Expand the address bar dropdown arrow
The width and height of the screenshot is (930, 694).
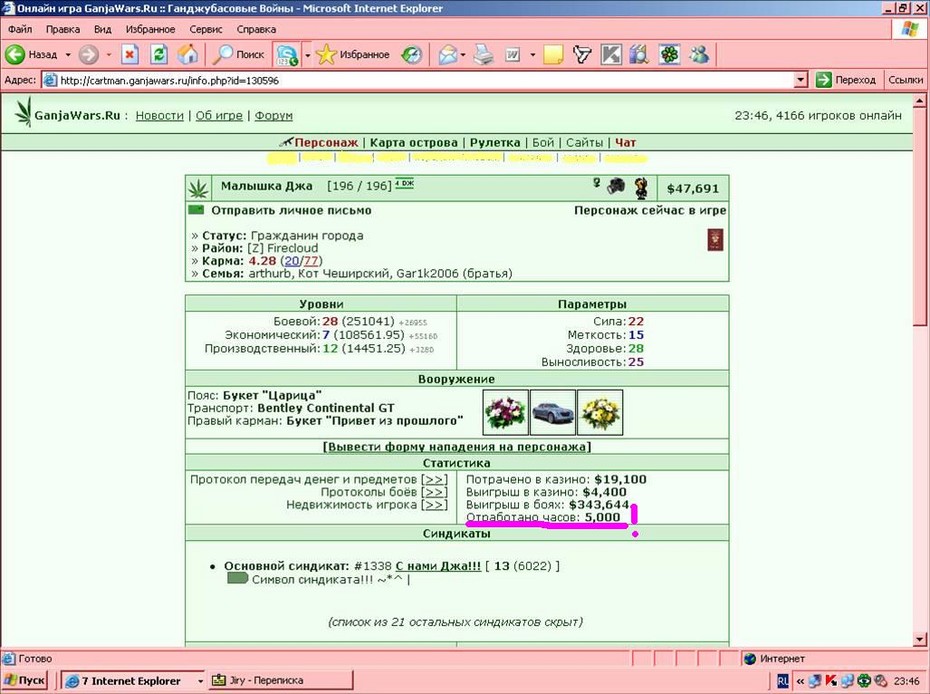(x=801, y=79)
